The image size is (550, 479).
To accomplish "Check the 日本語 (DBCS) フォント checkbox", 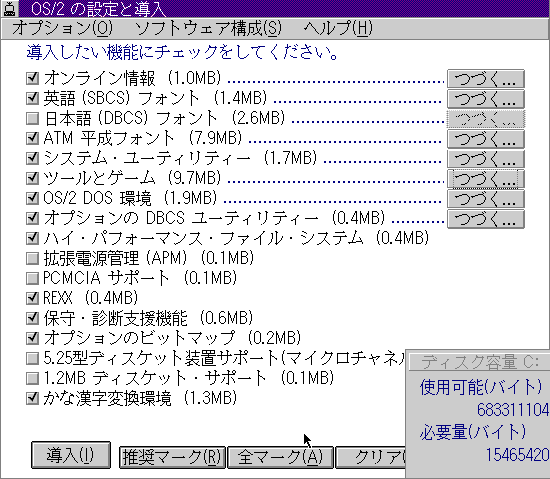I will pos(32,118).
